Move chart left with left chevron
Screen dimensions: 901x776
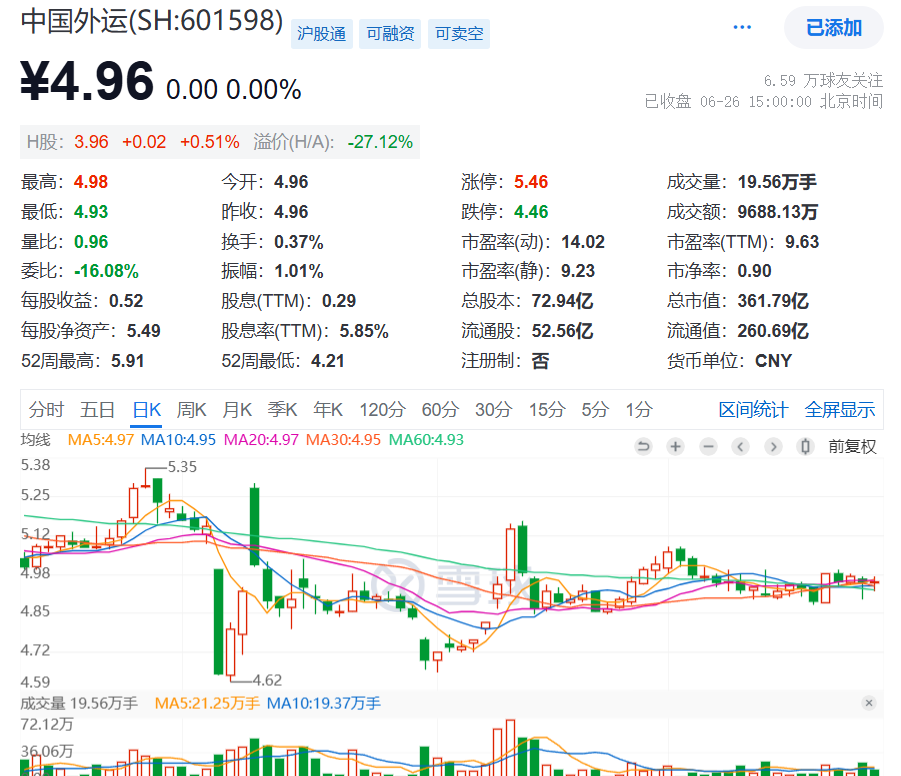point(741,447)
